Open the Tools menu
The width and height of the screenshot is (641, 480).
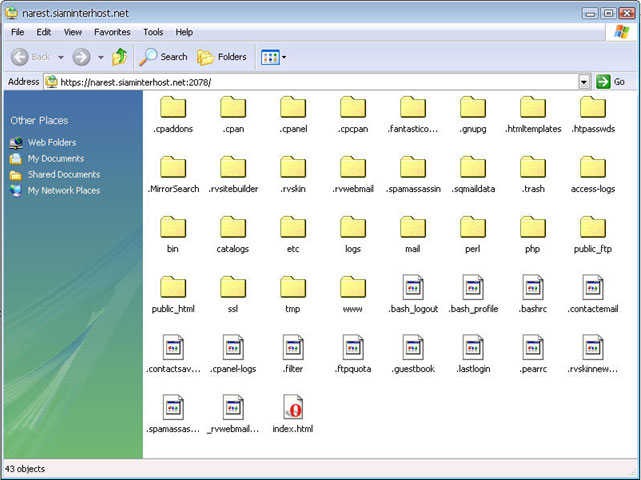(x=153, y=32)
